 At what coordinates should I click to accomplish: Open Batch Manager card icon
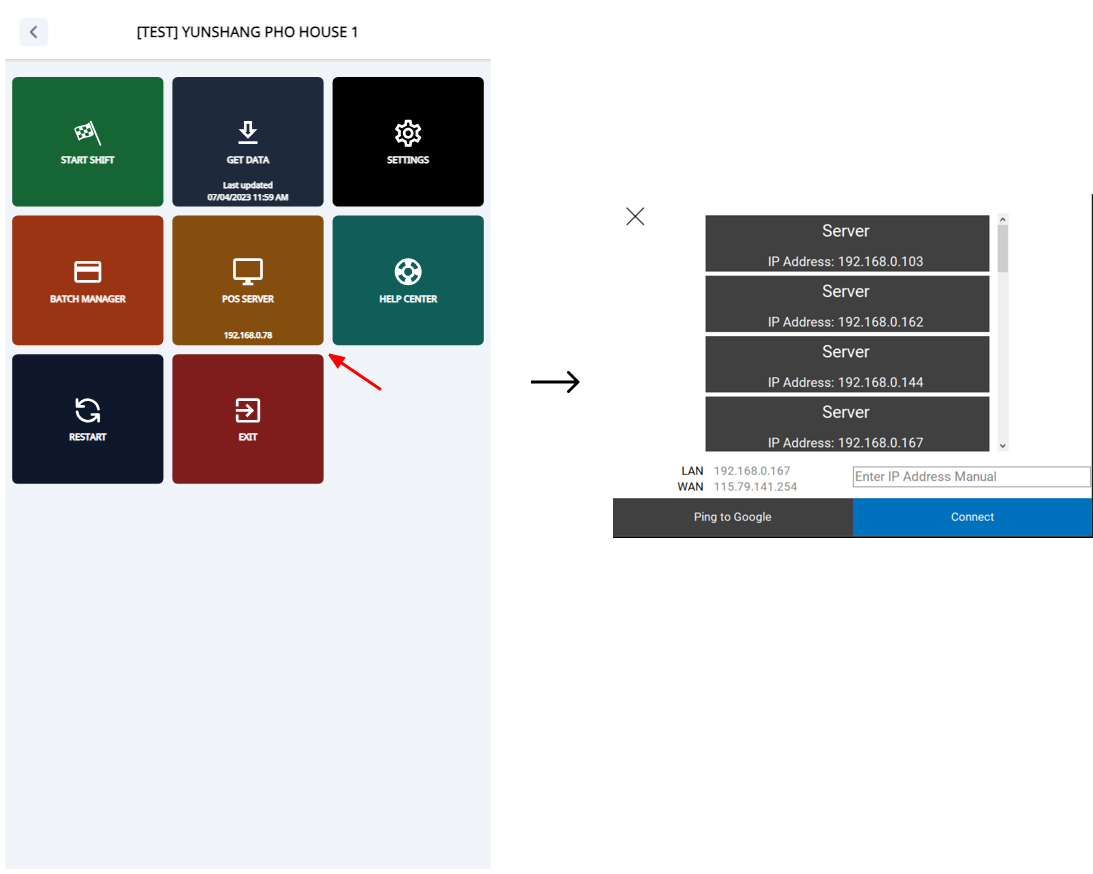pos(88,272)
